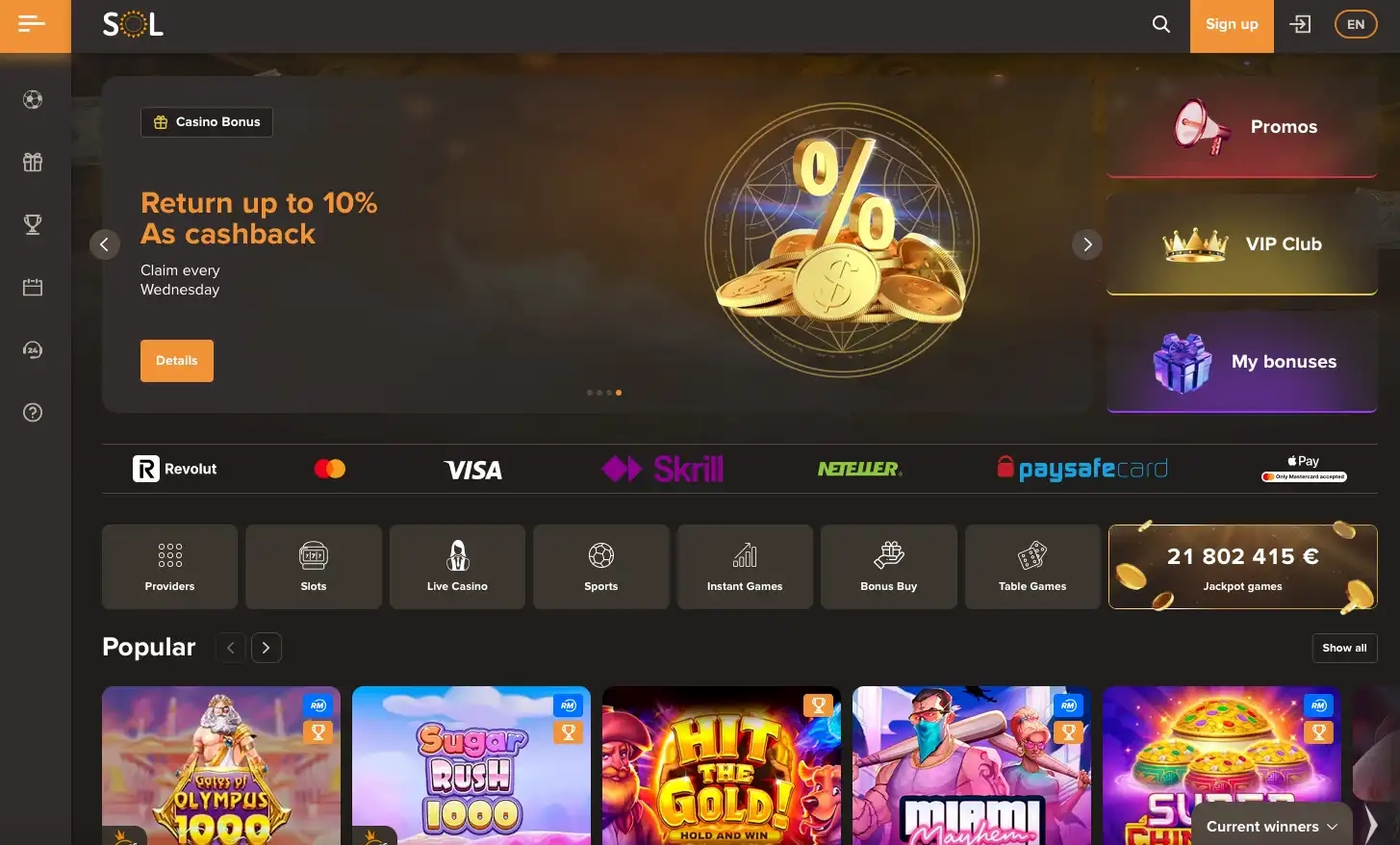Open the EN language selector
The height and width of the screenshot is (845, 1400).
(1356, 24)
